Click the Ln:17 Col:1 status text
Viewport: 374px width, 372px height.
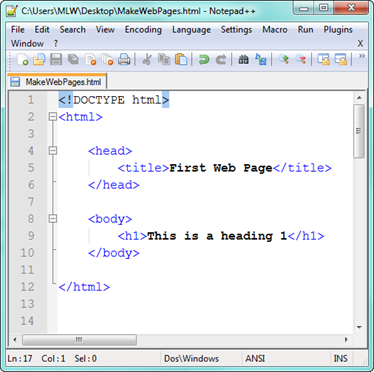tap(36, 359)
